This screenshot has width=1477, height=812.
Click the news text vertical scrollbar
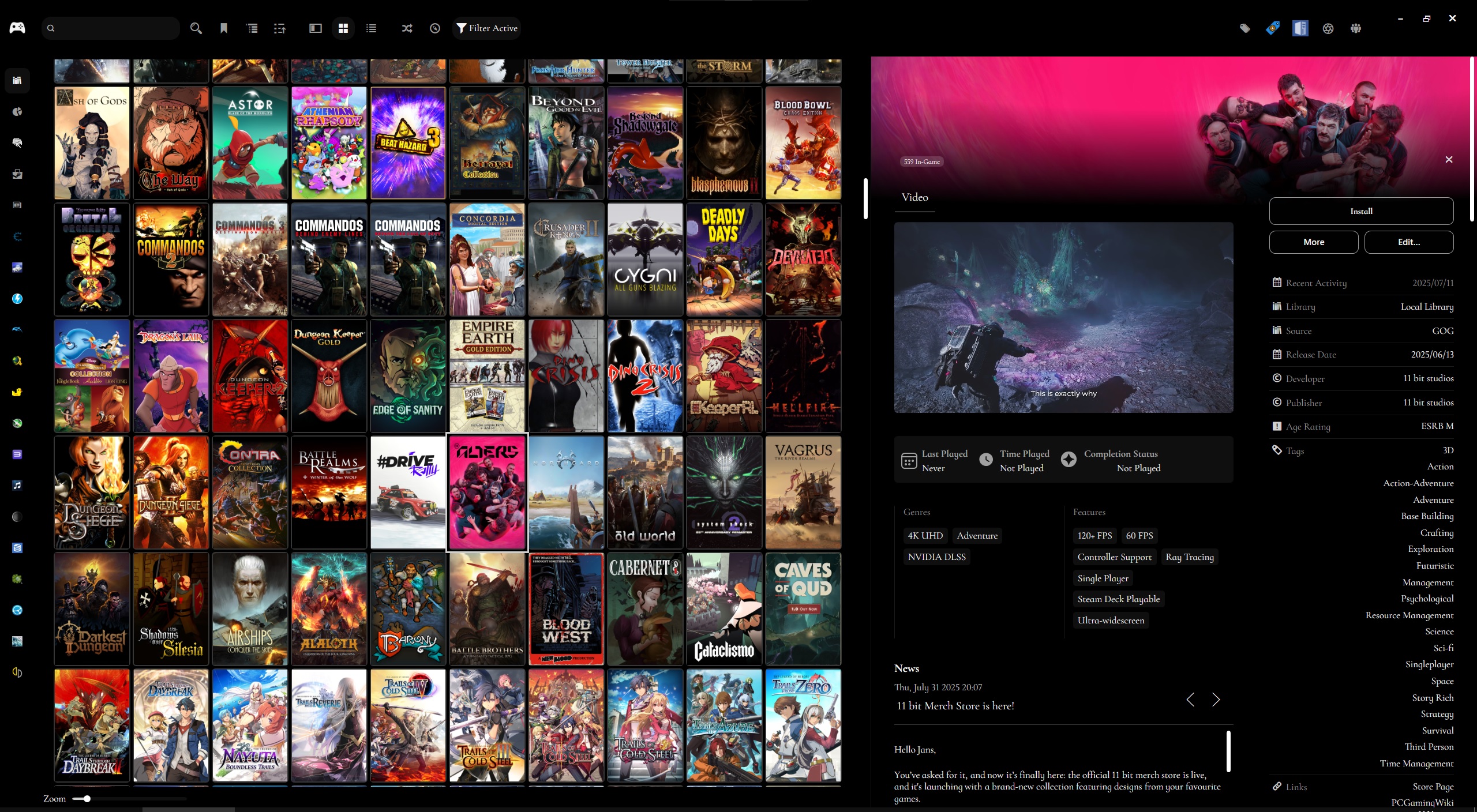point(1228,751)
